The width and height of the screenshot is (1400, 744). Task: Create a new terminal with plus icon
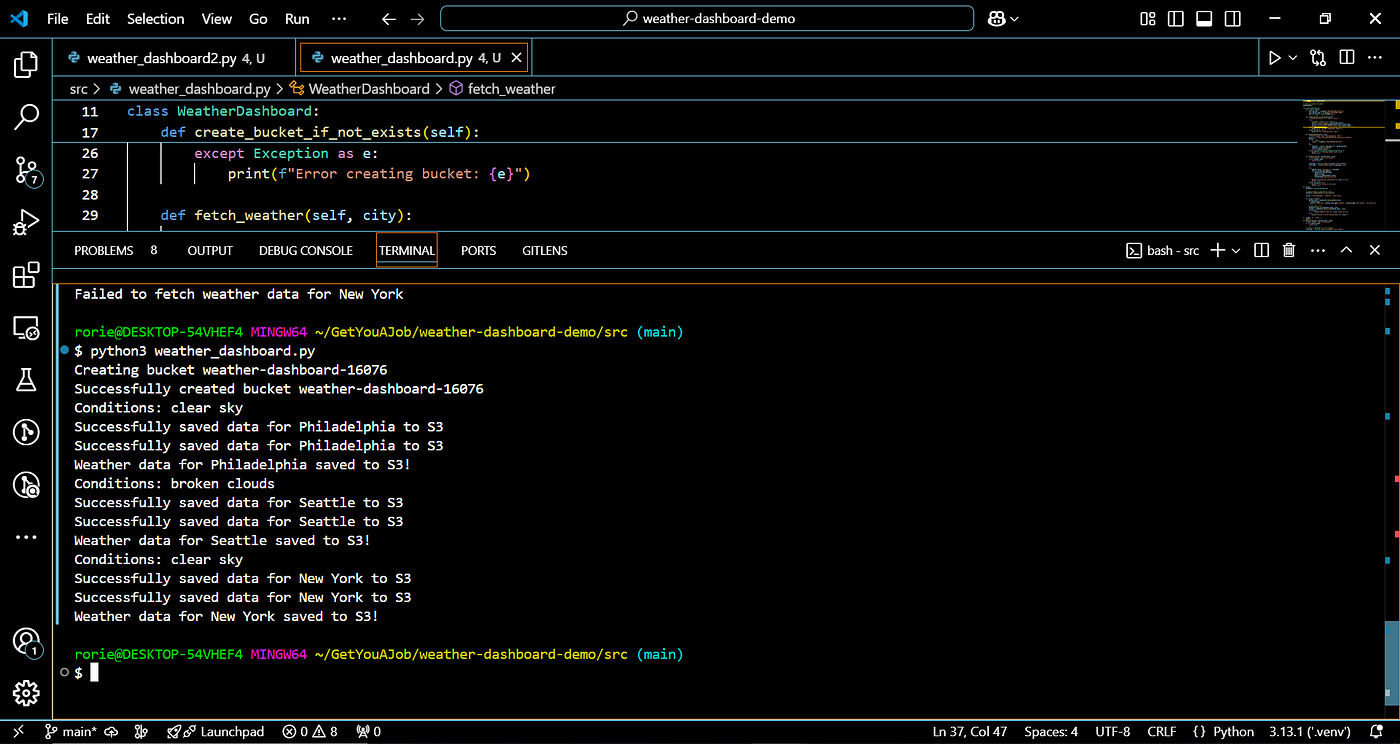click(1217, 250)
